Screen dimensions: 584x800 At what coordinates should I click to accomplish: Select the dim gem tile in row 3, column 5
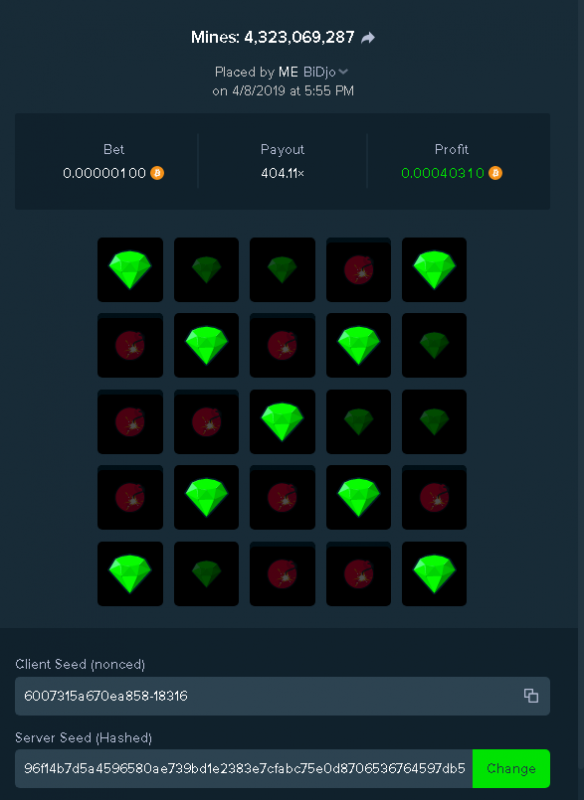434,421
